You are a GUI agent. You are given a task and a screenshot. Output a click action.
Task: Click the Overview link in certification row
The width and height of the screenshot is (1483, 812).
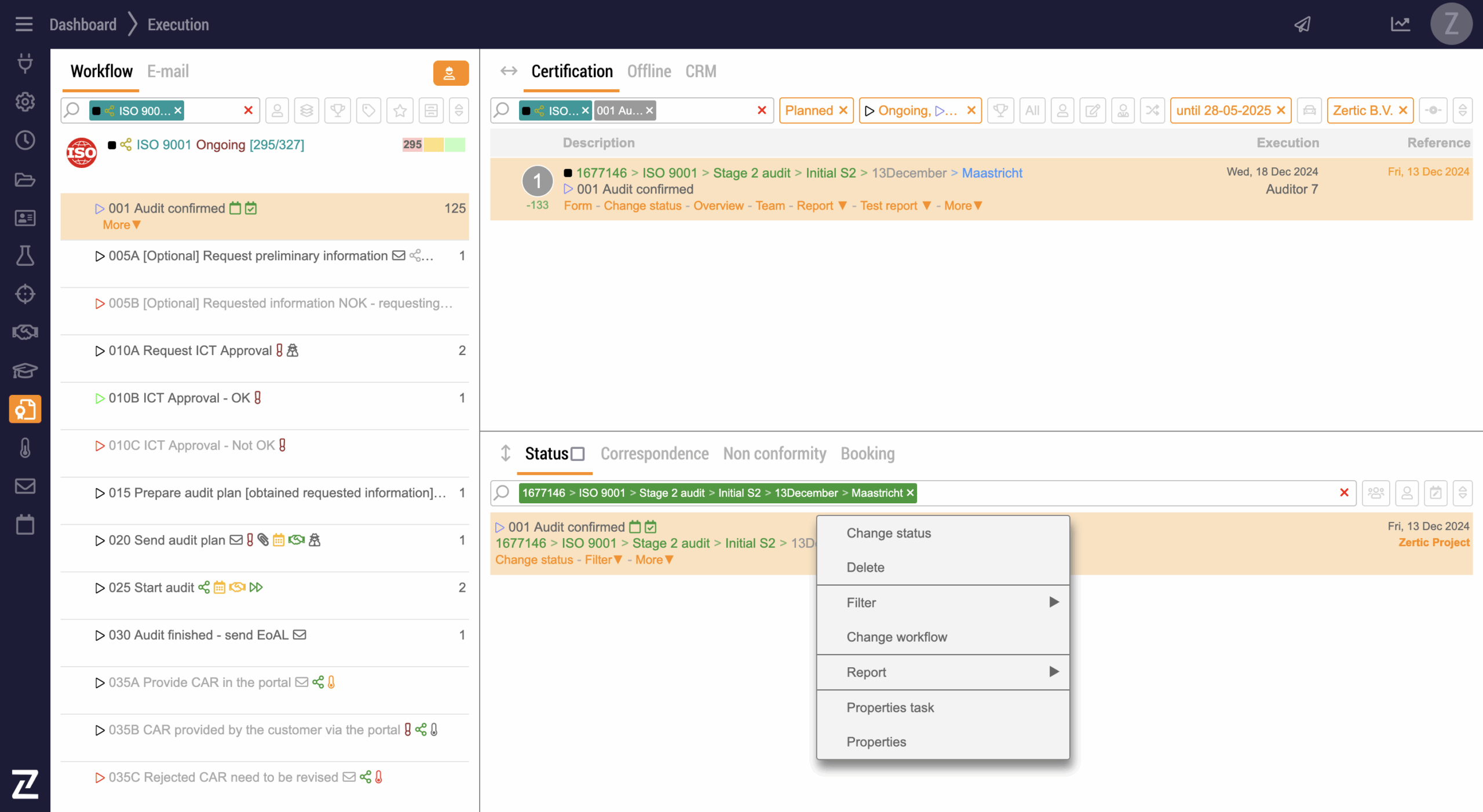[718, 206]
